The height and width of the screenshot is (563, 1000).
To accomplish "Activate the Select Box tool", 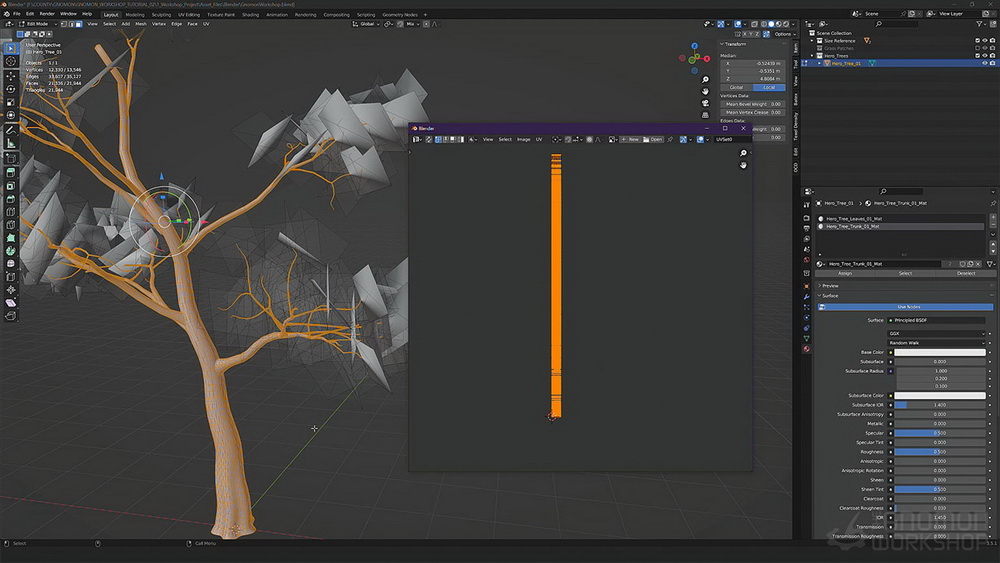I will coord(11,48).
